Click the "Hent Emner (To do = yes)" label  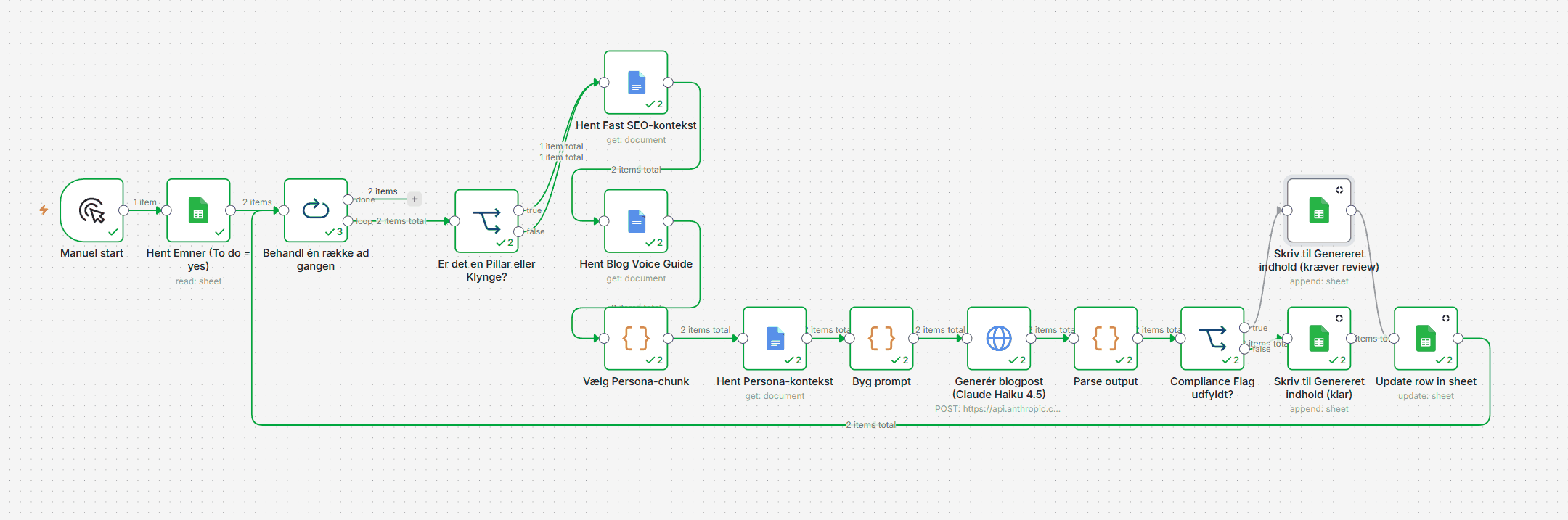[198, 260]
